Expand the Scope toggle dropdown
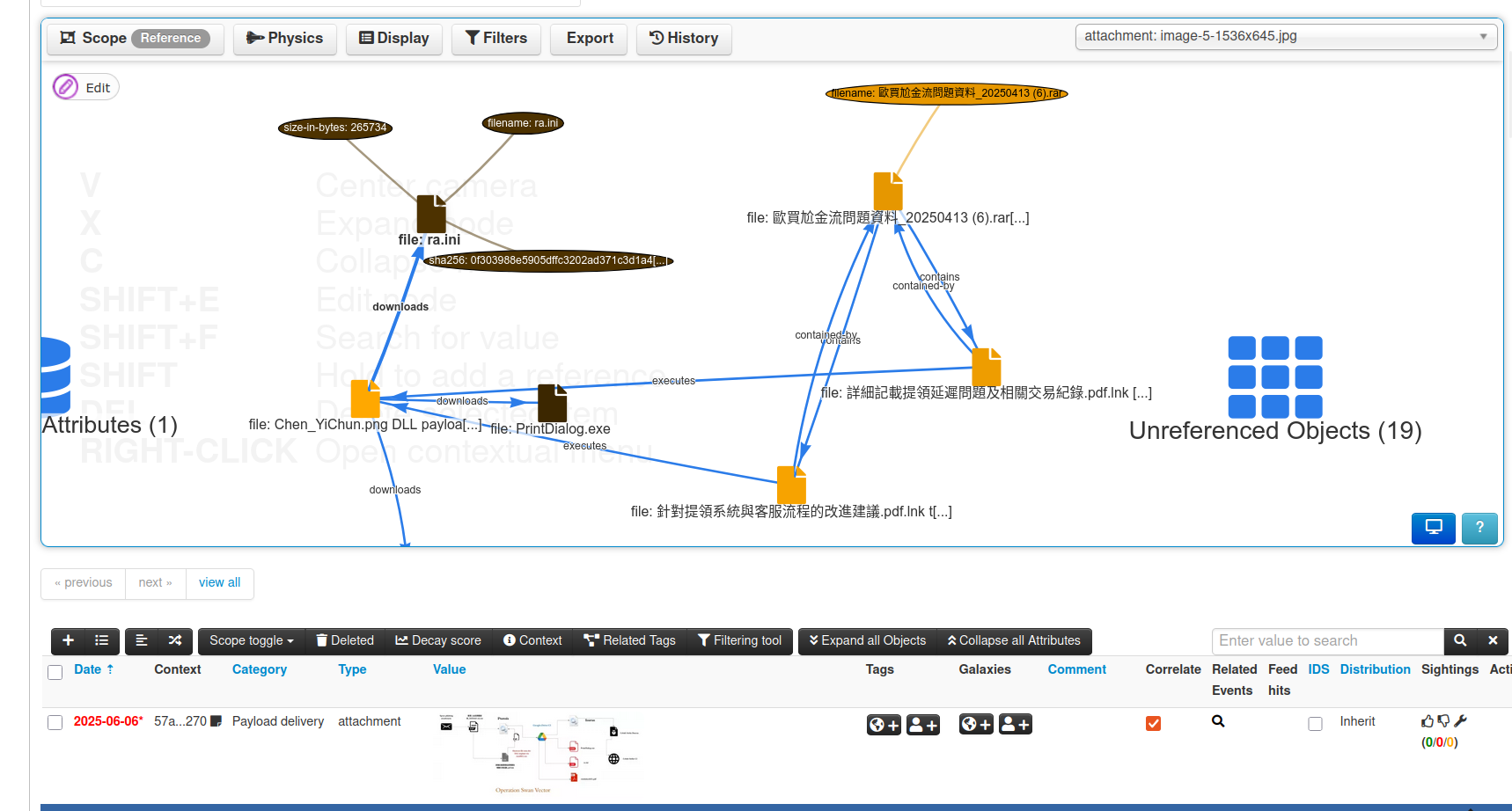 pos(251,640)
